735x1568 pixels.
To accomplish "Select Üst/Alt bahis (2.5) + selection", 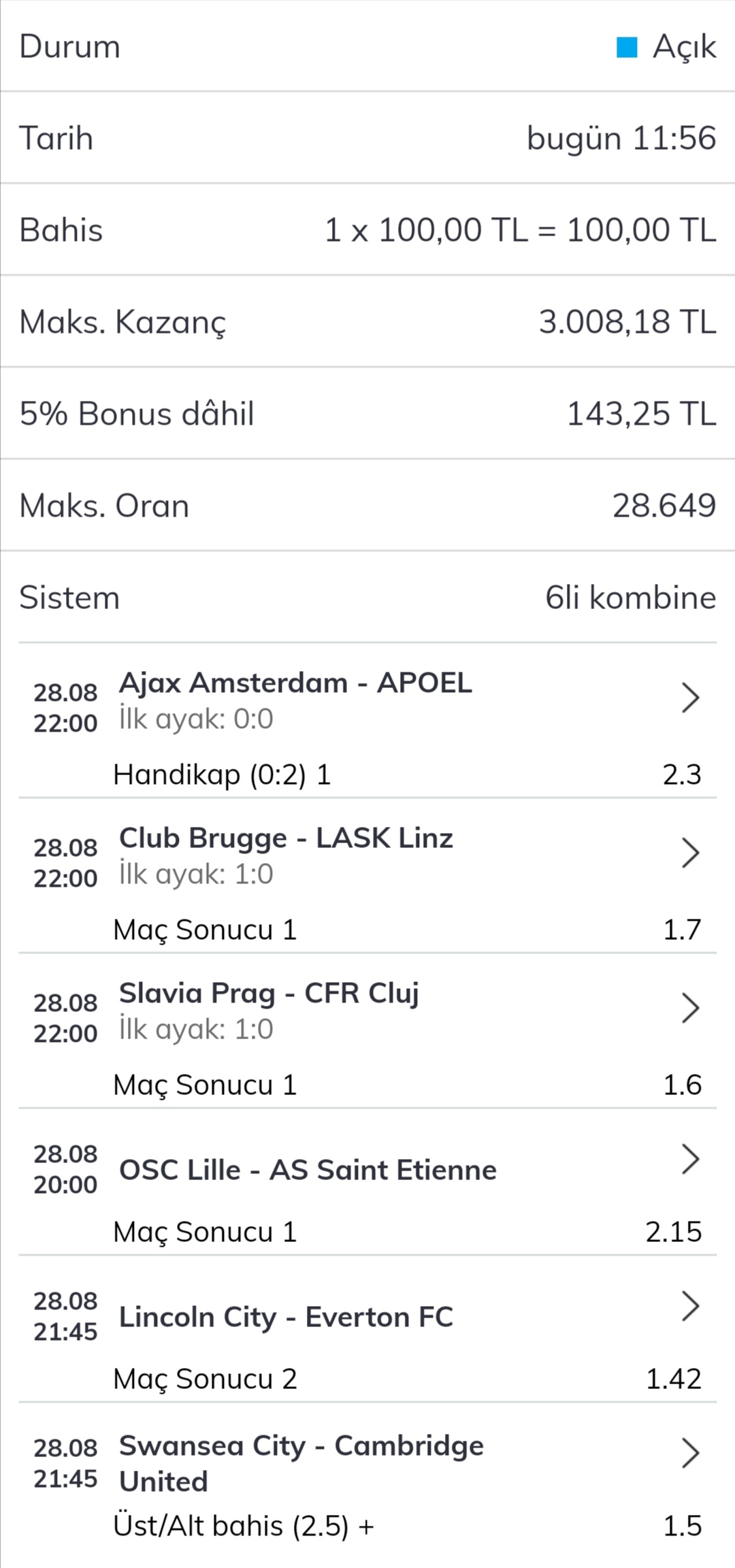I will coord(244,1526).
